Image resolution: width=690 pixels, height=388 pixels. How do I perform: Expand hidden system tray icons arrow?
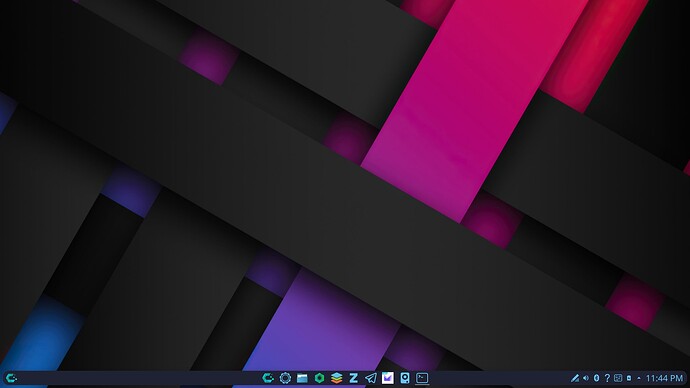pos(639,378)
